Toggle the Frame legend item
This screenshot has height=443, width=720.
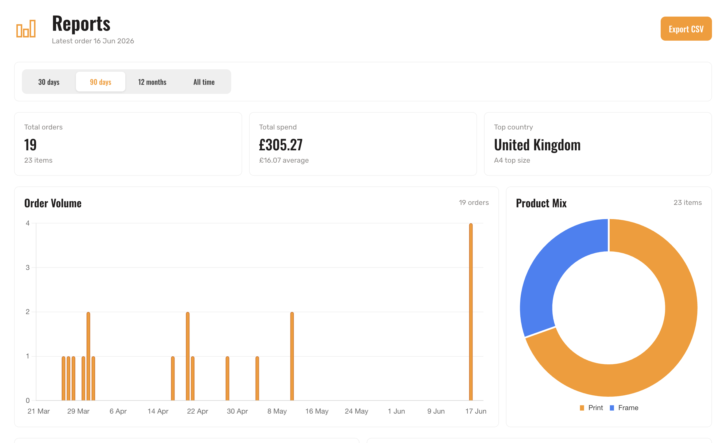pyautogui.click(x=624, y=408)
